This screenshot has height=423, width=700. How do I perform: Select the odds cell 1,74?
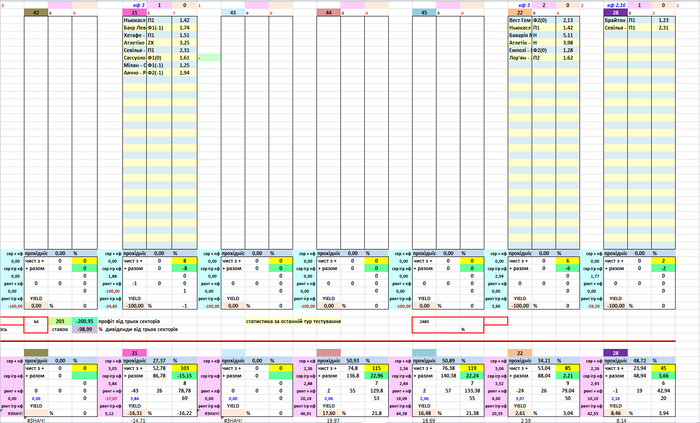click(184, 28)
